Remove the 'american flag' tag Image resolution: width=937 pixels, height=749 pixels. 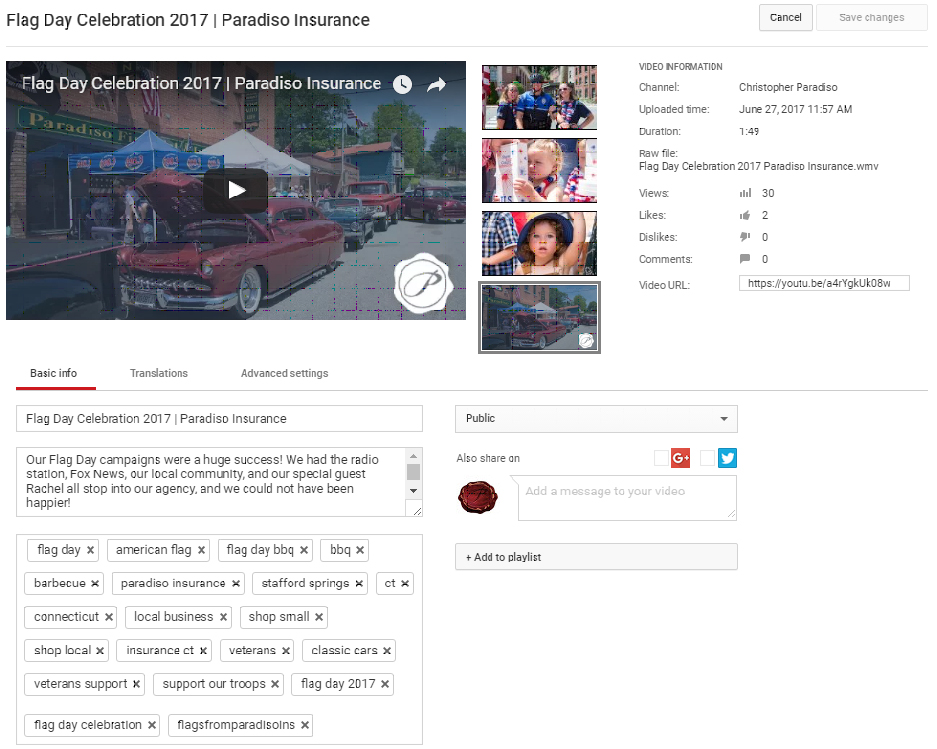pyautogui.click(x=201, y=550)
